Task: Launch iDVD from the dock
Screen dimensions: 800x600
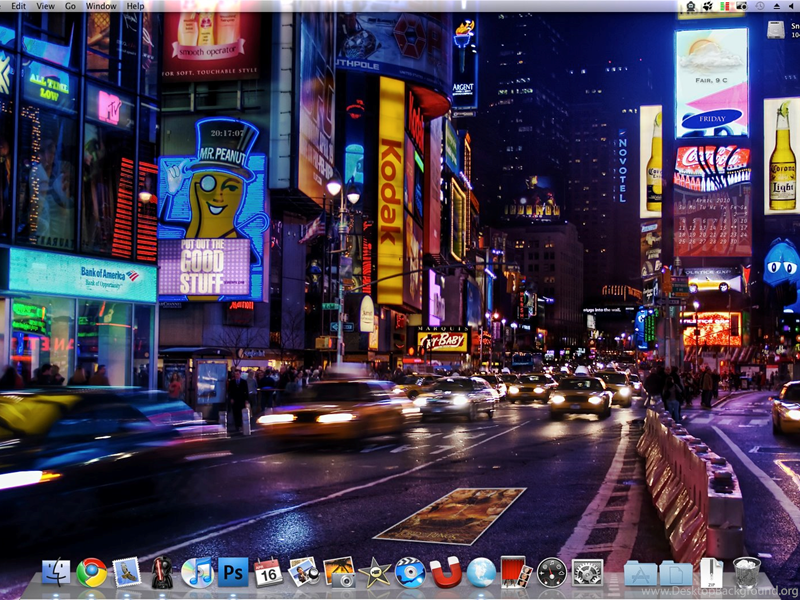Action: [410, 572]
